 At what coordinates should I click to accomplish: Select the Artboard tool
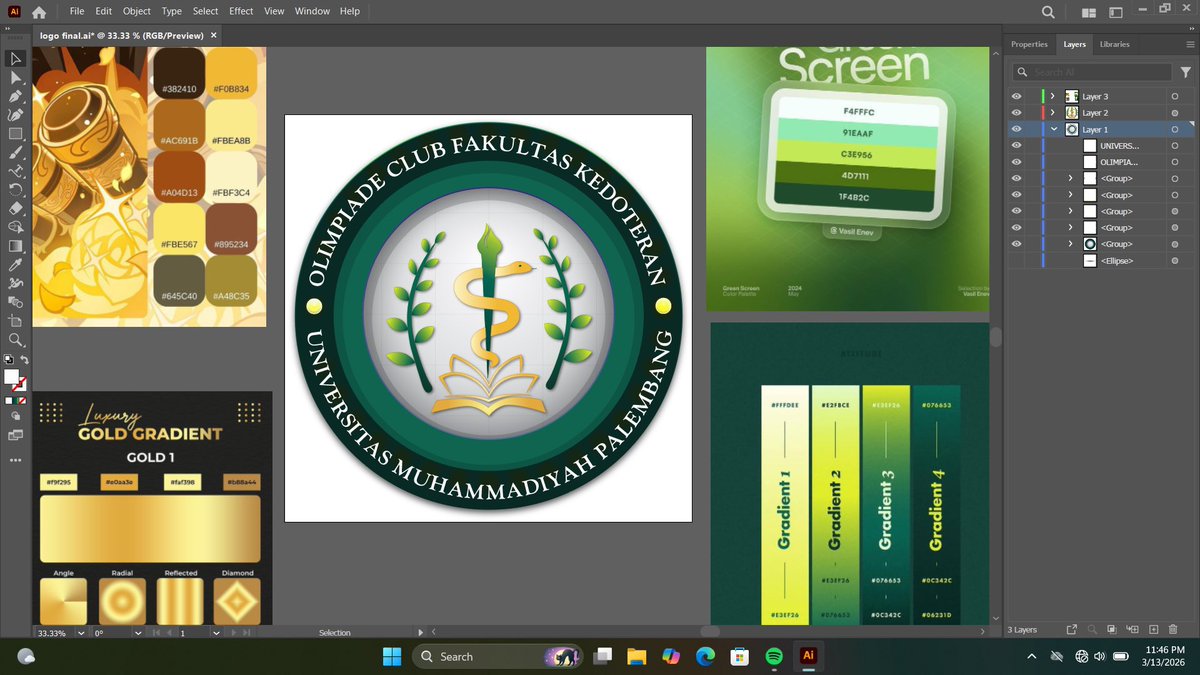coord(16,321)
